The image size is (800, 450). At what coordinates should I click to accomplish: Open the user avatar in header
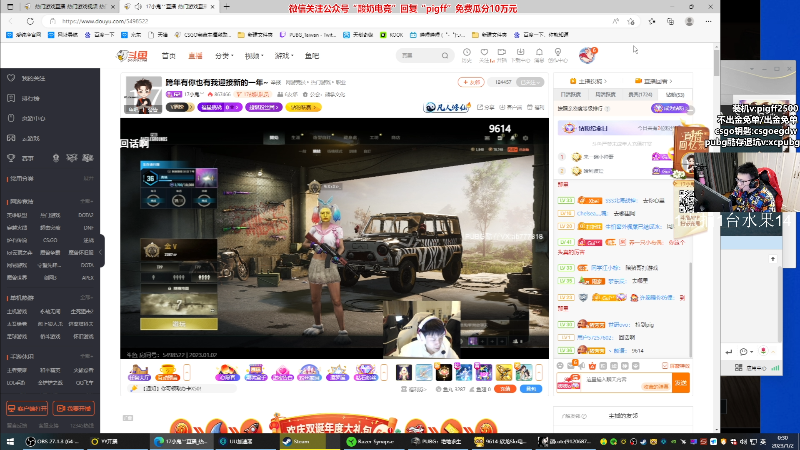tap(587, 55)
